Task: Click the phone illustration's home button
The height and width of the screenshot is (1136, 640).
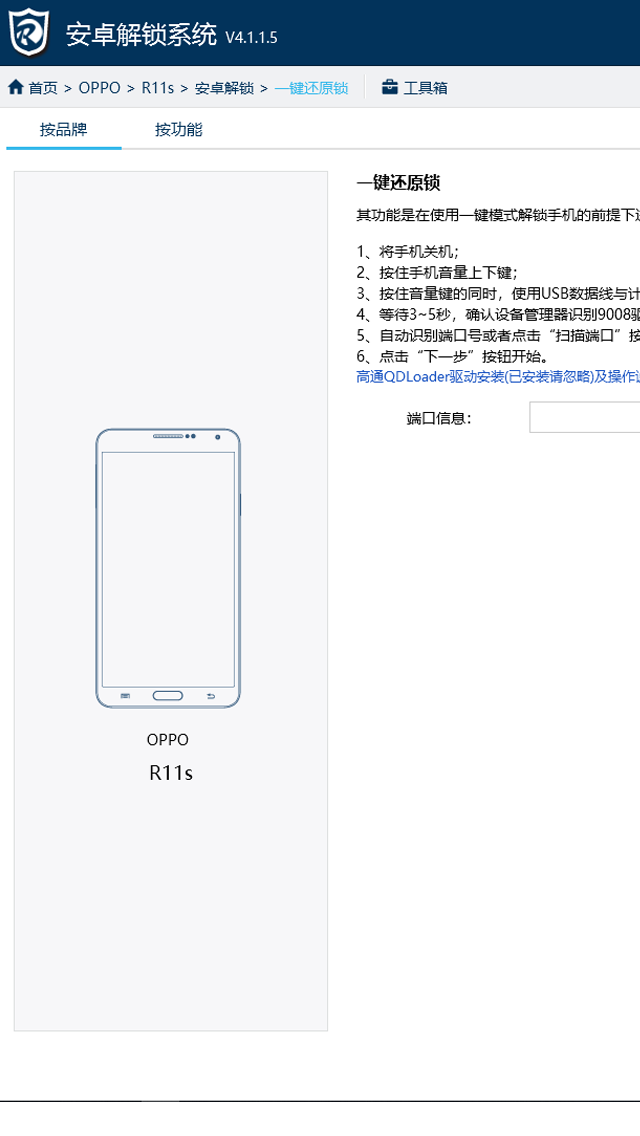Action: tap(167, 696)
